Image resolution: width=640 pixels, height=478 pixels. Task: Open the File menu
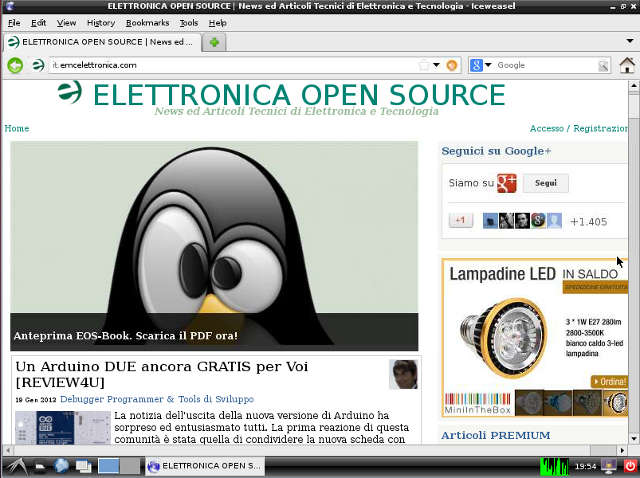[x=14, y=23]
